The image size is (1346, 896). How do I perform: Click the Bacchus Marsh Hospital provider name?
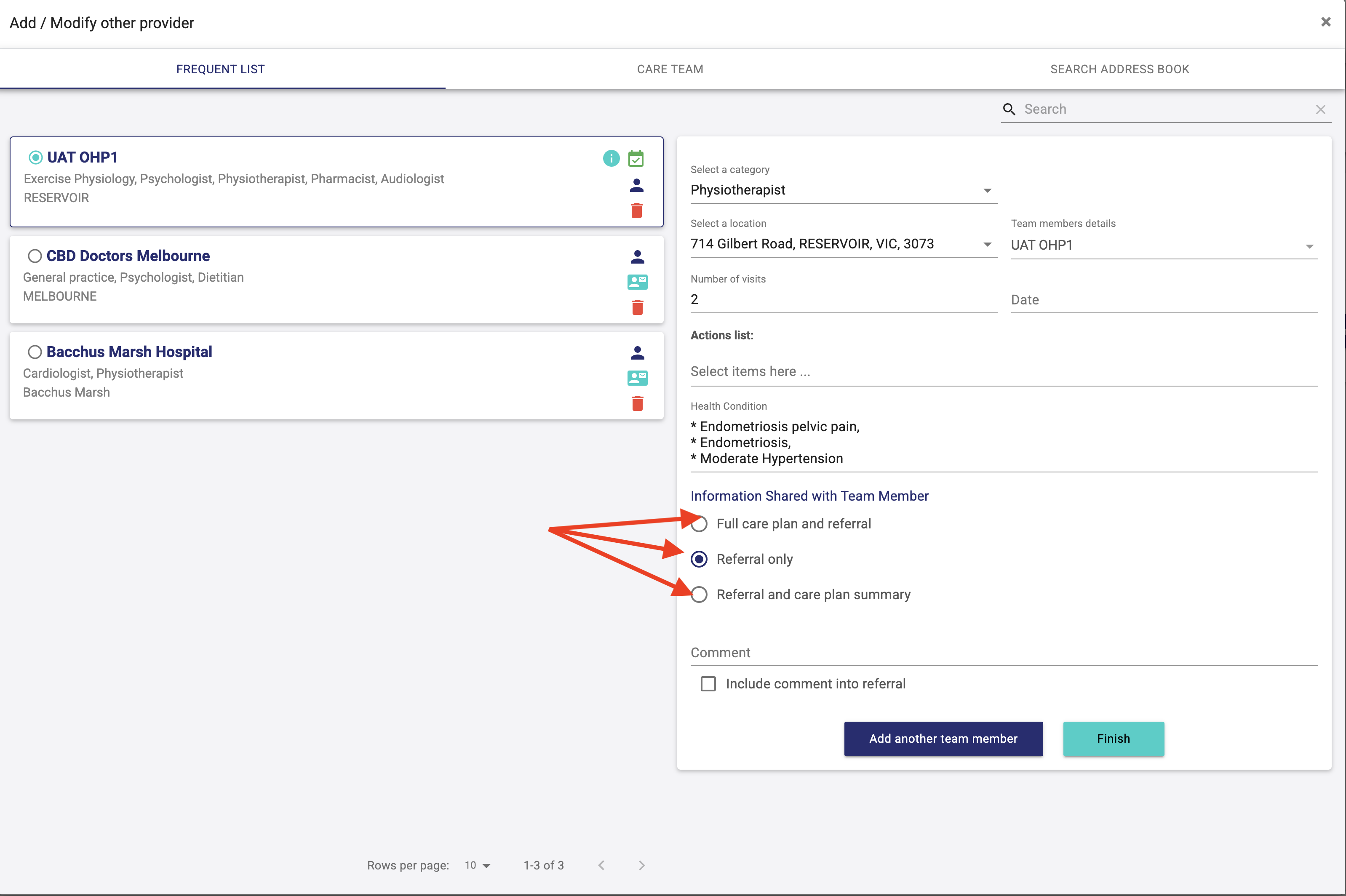click(129, 352)
